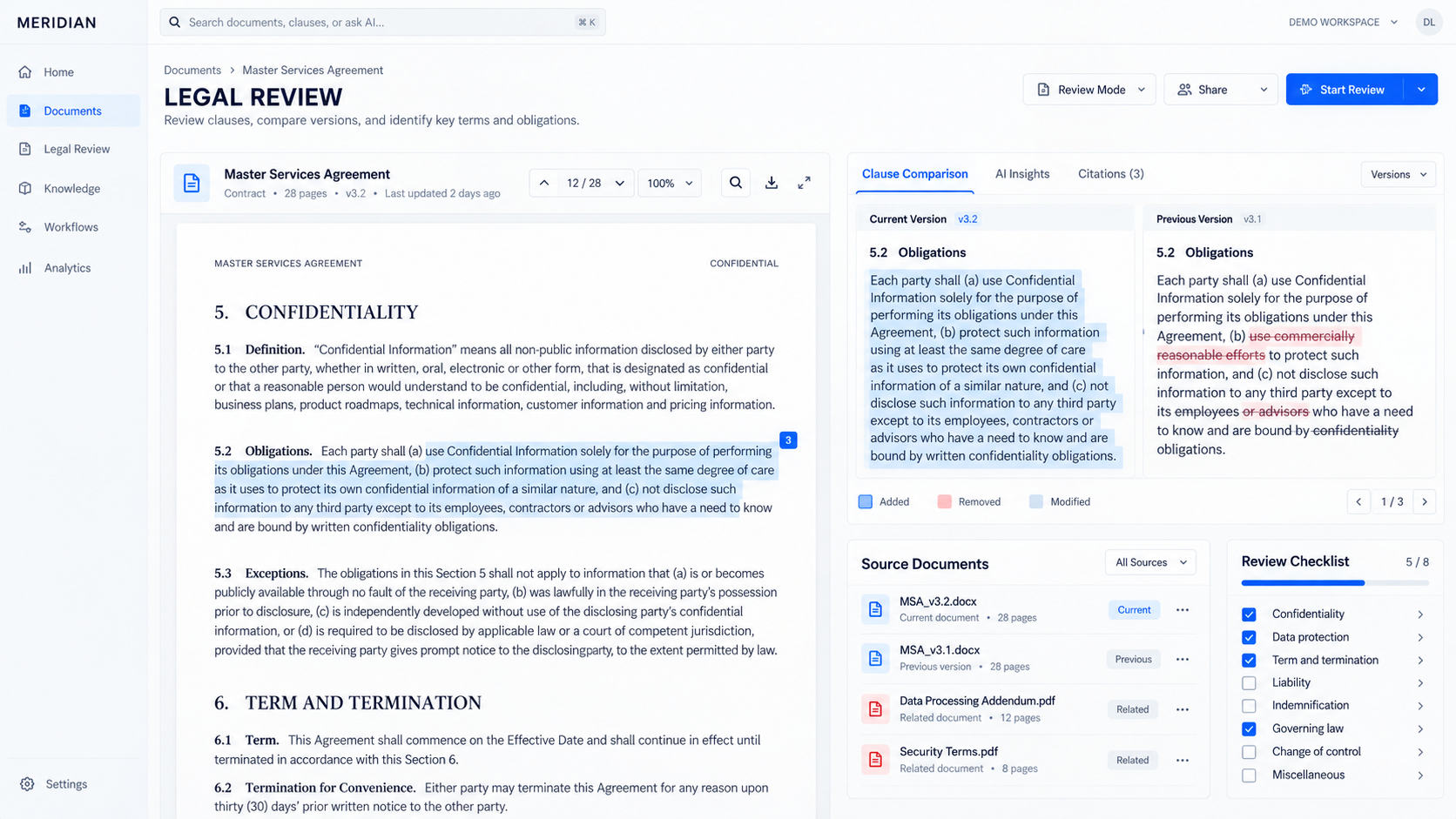Uncheck Data protection checklist item
1456x819 pixels.
[x=1249, y=637]
